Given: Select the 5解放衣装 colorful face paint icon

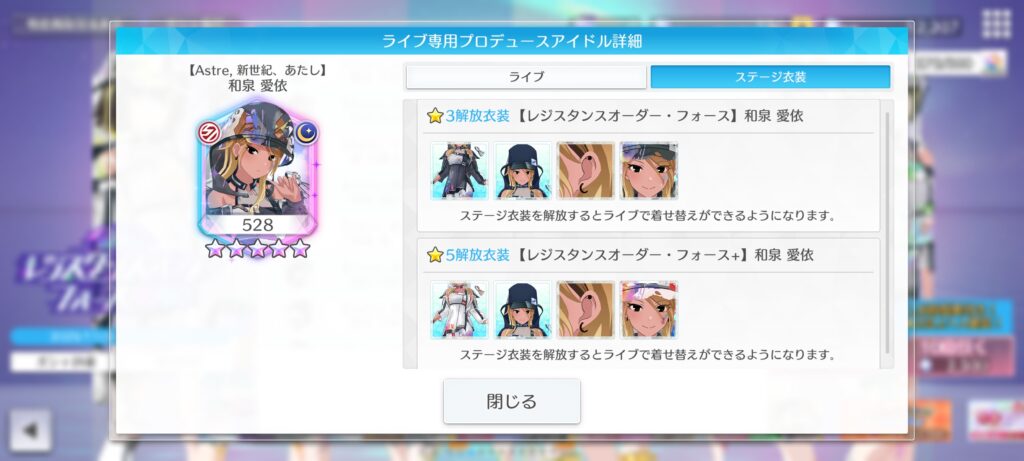Looking at the screenshot, I should (648, 310).
